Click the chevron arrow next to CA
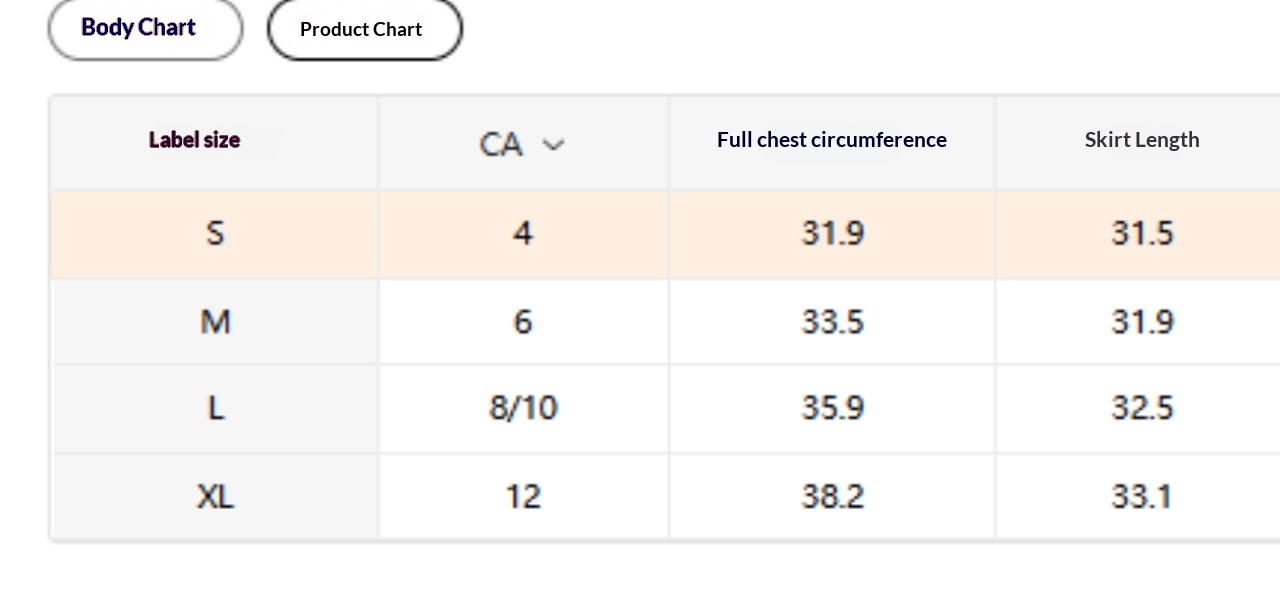The height and width of the screenshot is (600, 1280). click(553, 145)
